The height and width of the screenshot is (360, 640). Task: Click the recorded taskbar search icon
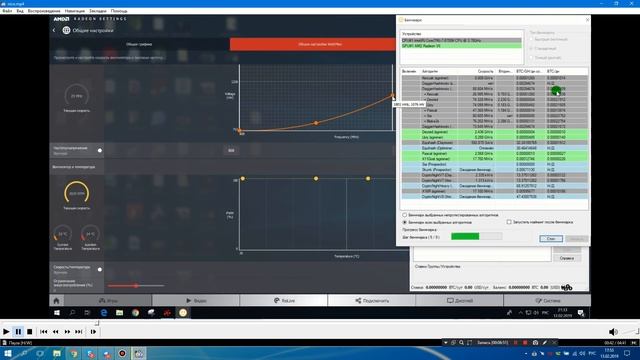[72, 313]
